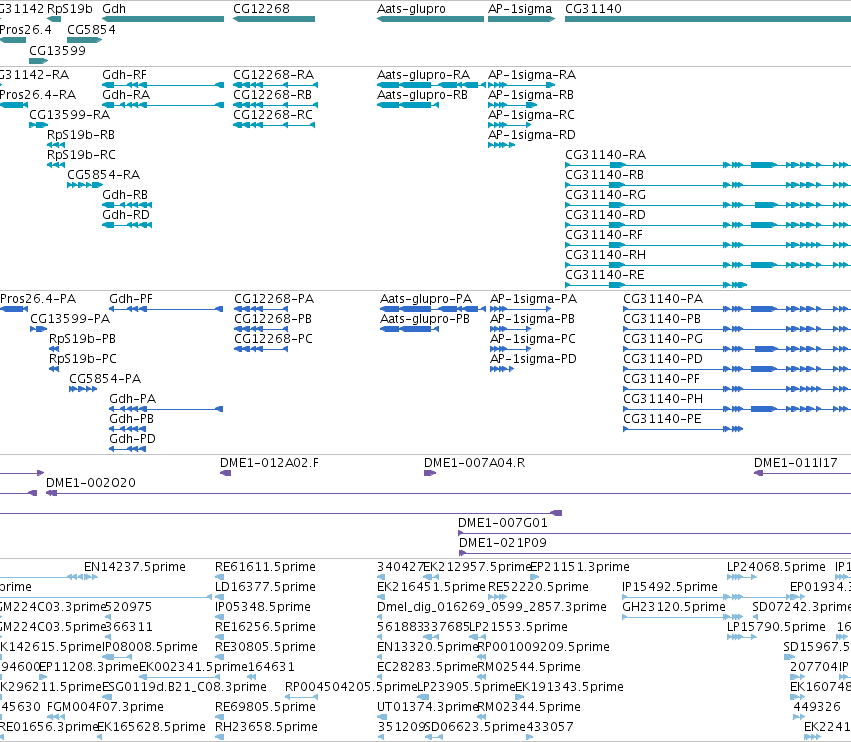Select protein Gdh-PA
The height and width of the screenshot is (742, 851).
(132, 399)
